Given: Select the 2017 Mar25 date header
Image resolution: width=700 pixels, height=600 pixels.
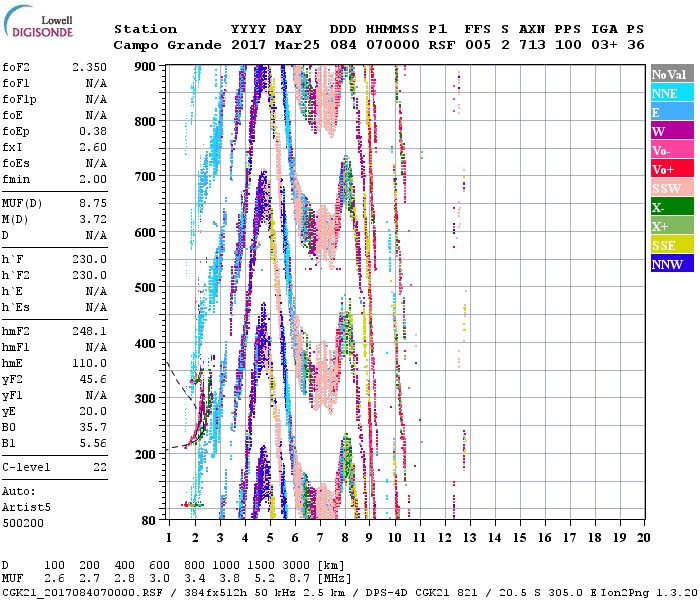Looking at the screenshot, I should pos(266,45).
